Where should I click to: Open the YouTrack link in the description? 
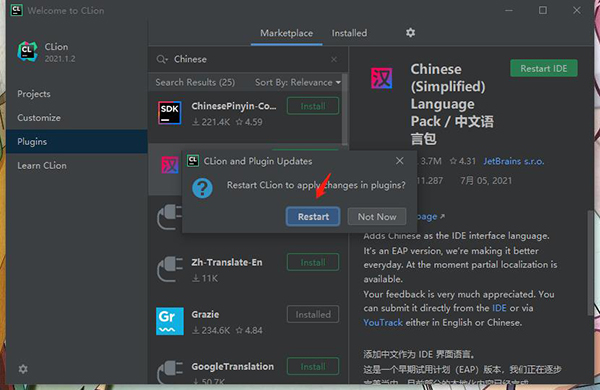[383, 323]
